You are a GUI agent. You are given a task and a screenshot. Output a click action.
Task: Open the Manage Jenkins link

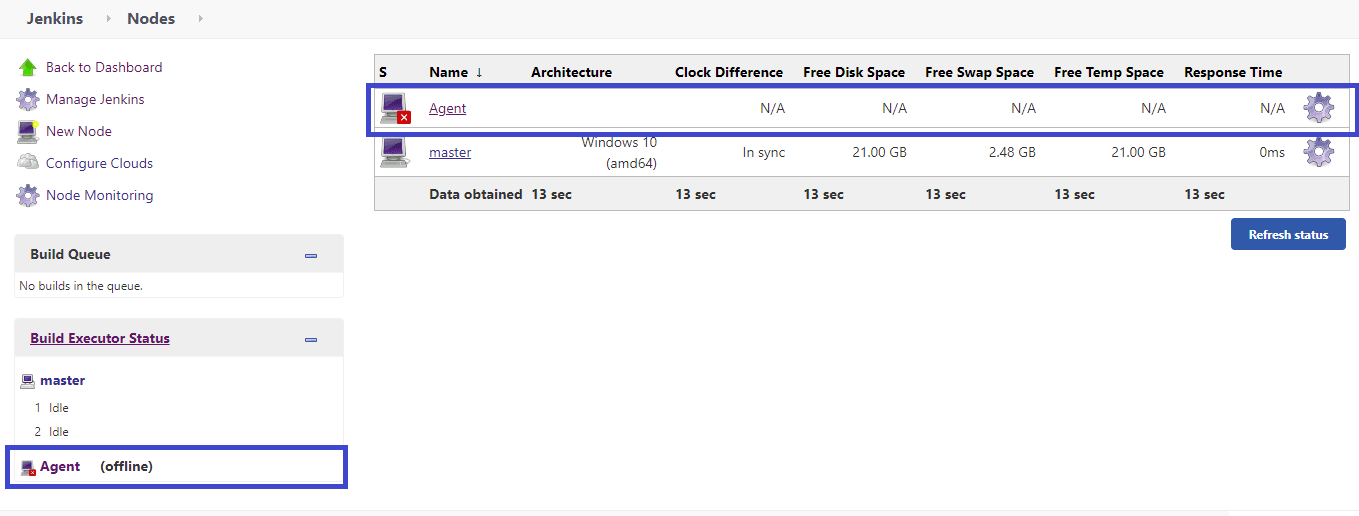(x=95, y=99)
